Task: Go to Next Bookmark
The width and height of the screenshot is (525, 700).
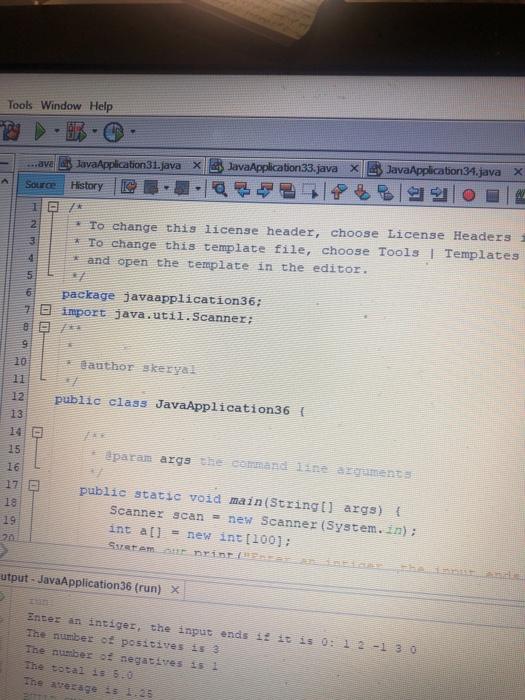Action: point(362,192)
